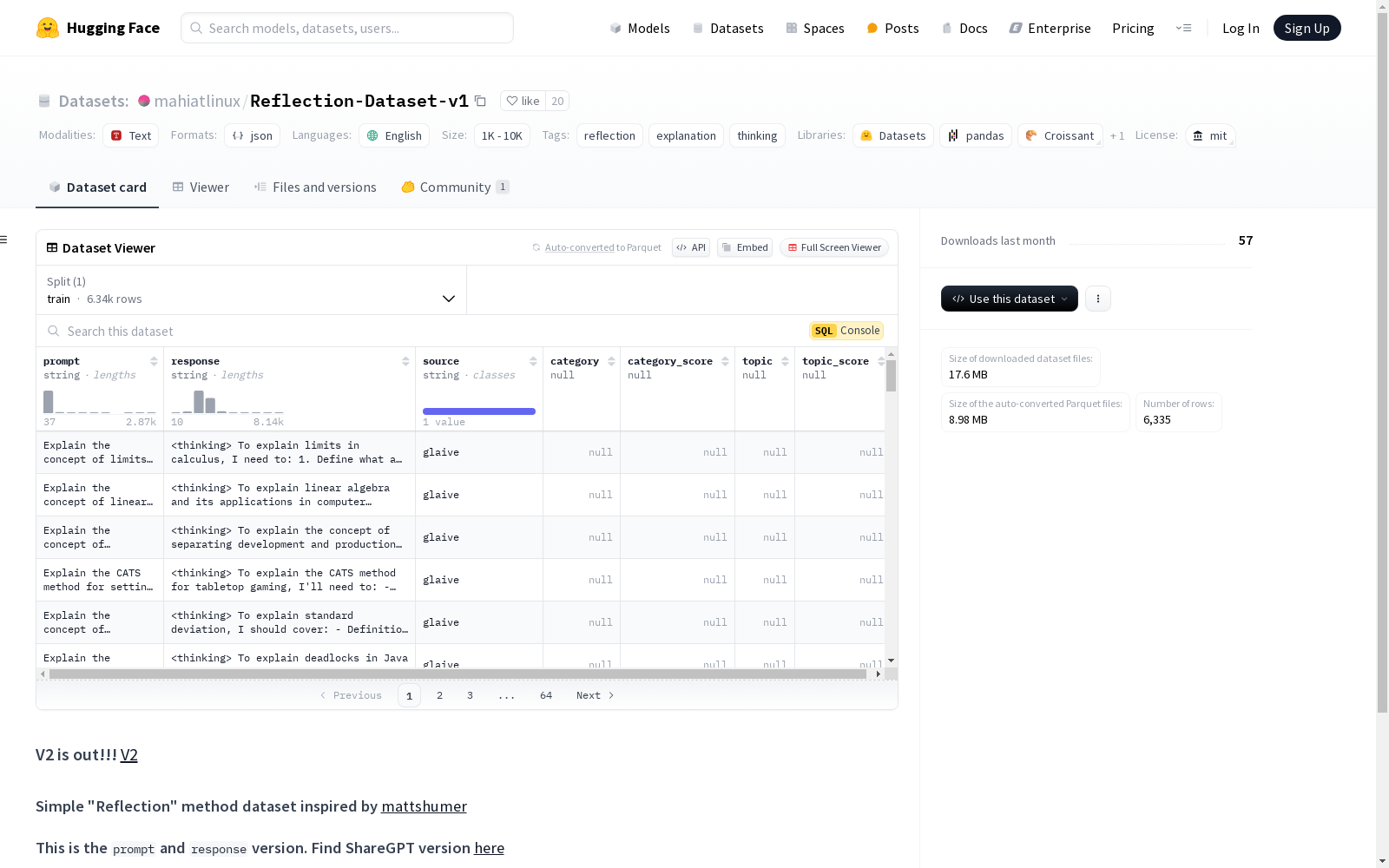This screenshot has width=1389, height=868.
Task: Go to page 3 of the table
Action: coord(470,695)
